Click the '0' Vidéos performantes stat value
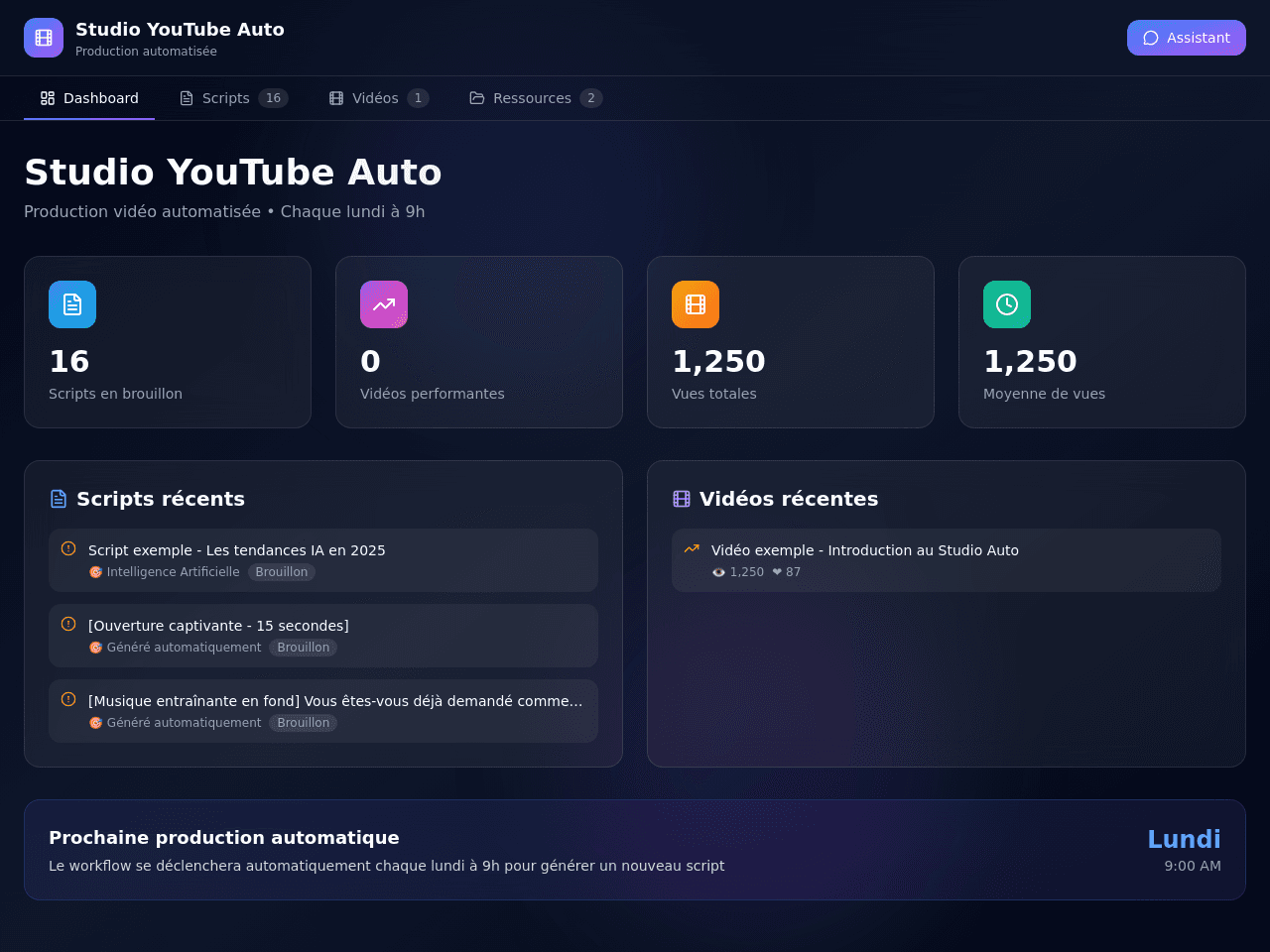This screenshot has width=1270, height=952. [370, 361]
